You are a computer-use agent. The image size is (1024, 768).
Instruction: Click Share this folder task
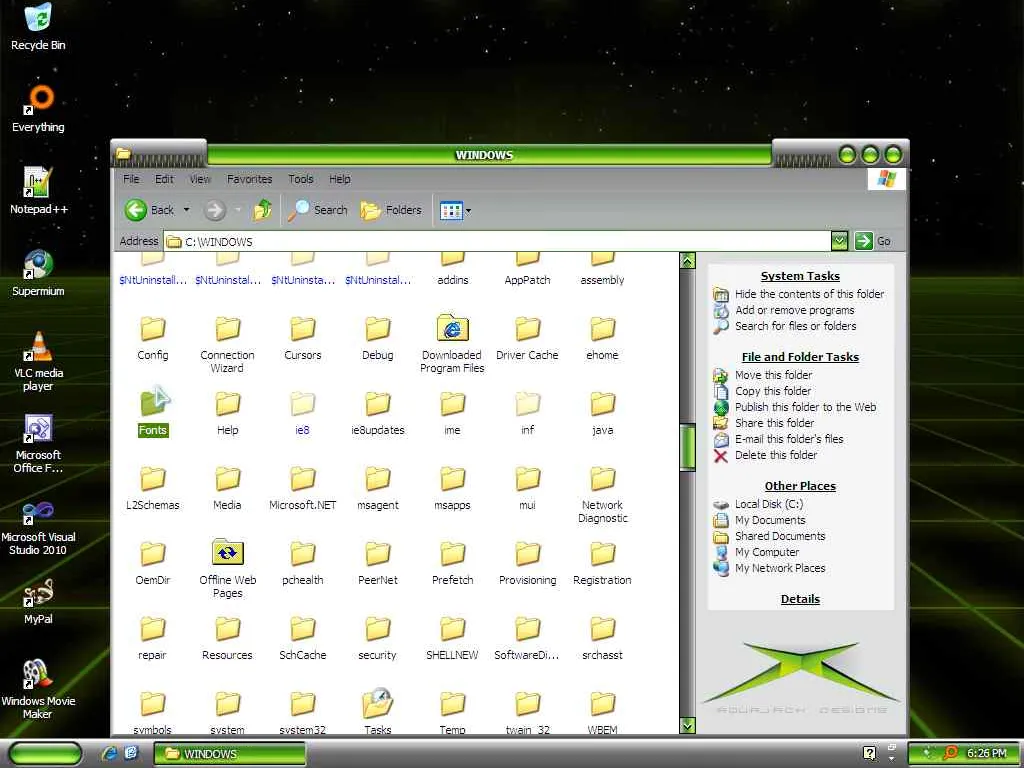point(775,423)
